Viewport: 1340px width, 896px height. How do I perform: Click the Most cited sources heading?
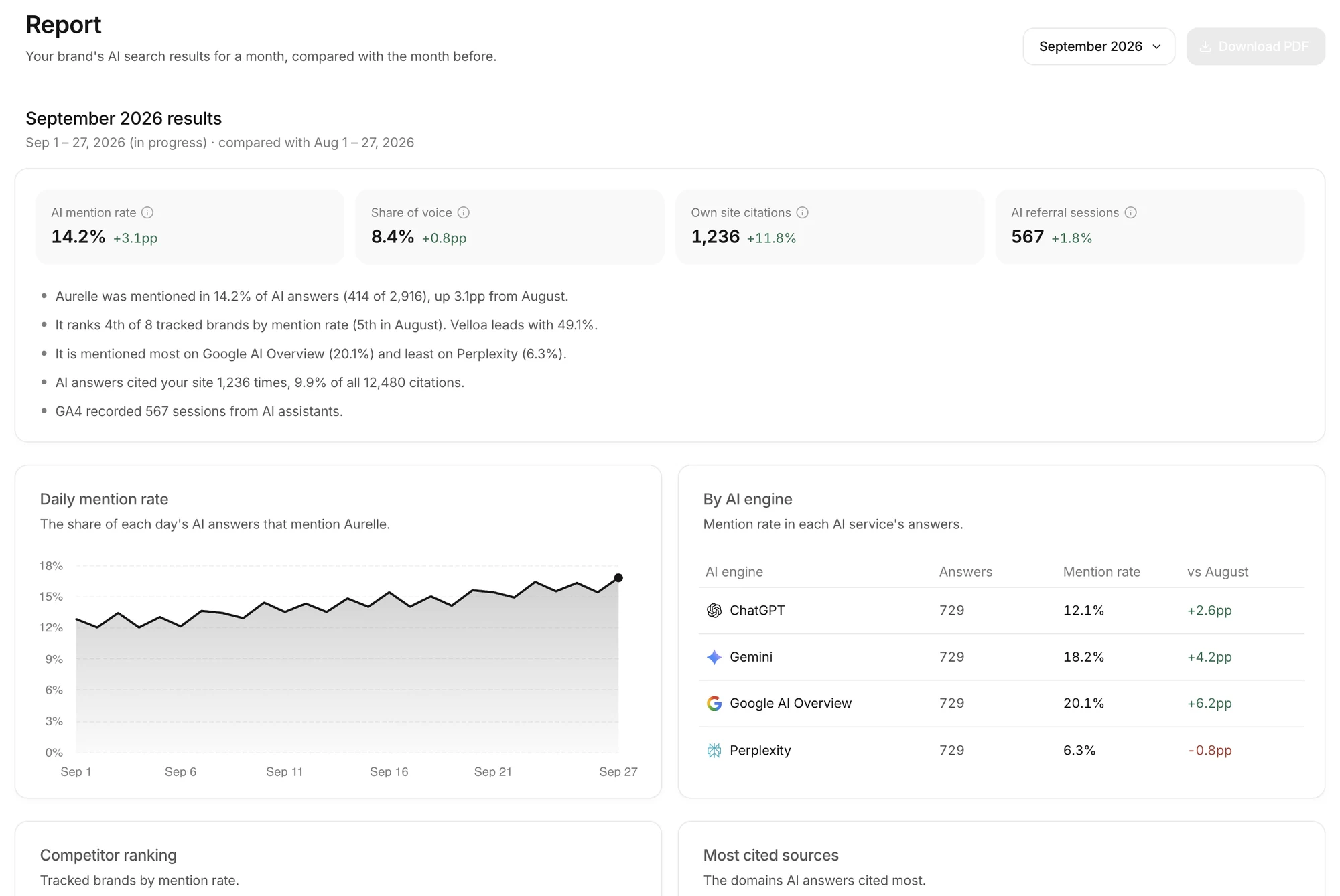click(x=770, y=855)
